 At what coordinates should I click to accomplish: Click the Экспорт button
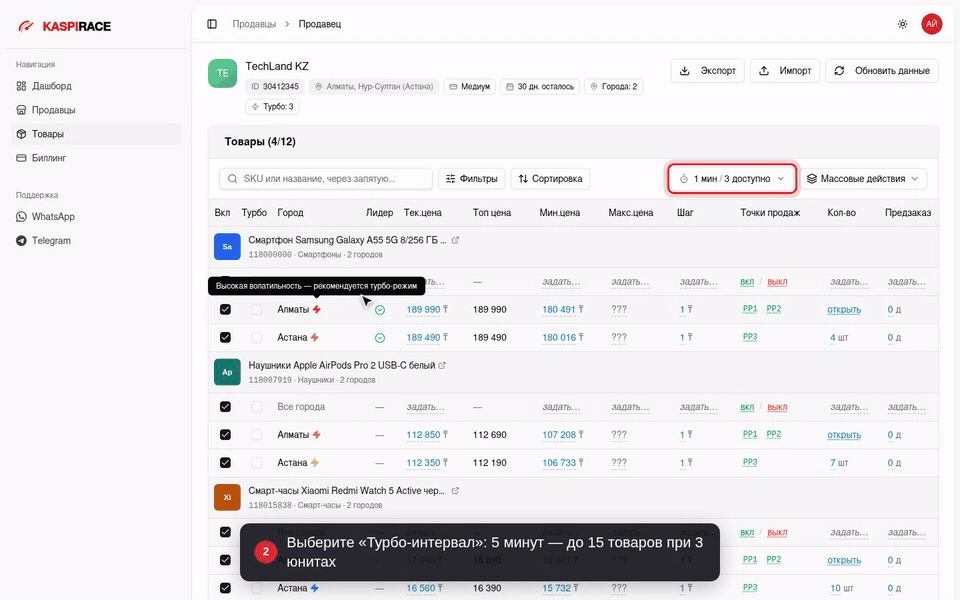tap(707, 70)
